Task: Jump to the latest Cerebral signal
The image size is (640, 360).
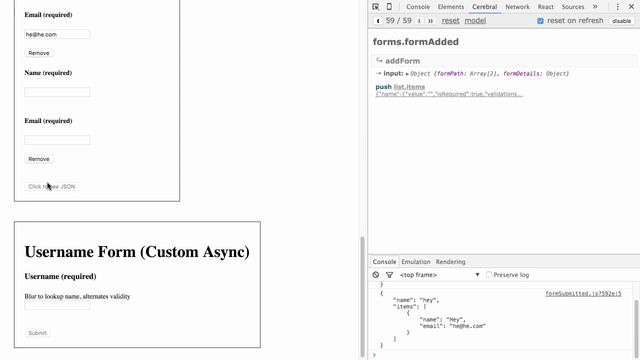Action: point(430,21)
